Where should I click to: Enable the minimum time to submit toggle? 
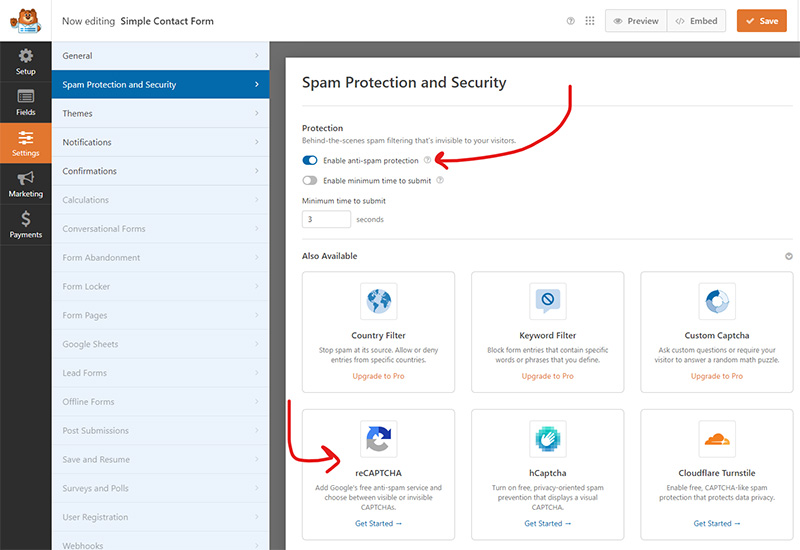coord(310,180)
